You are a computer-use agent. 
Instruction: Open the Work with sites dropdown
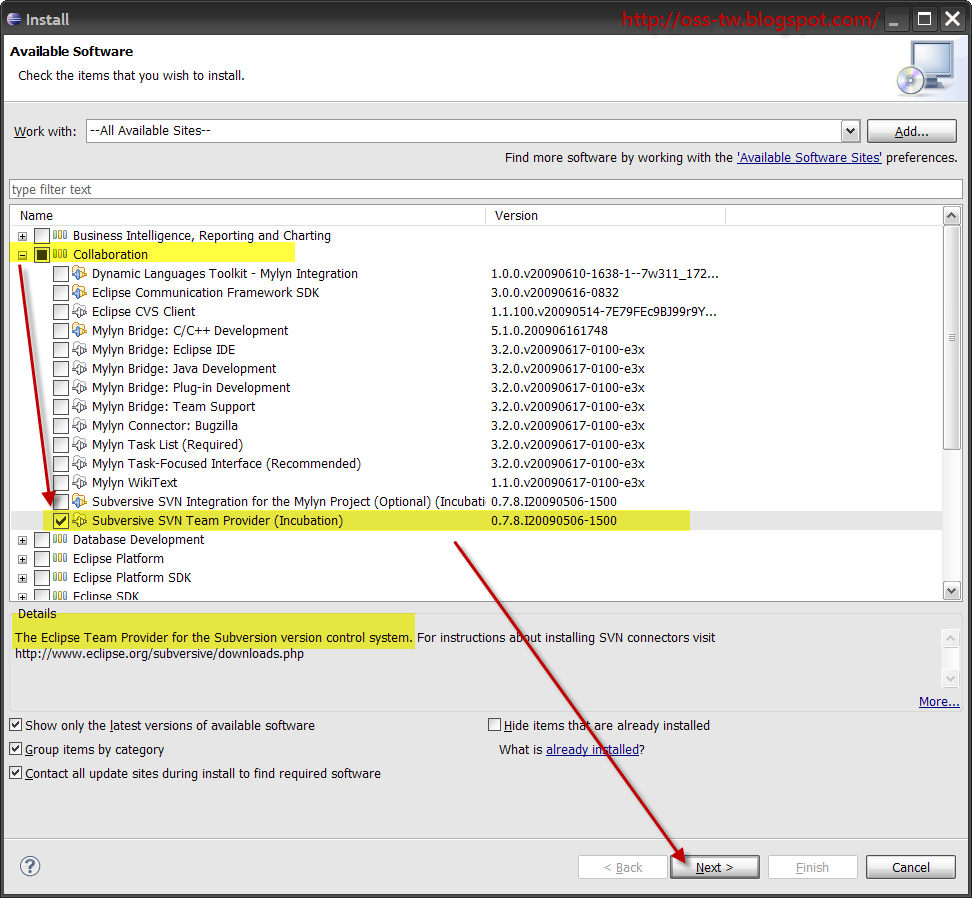[x=850, y=131]
